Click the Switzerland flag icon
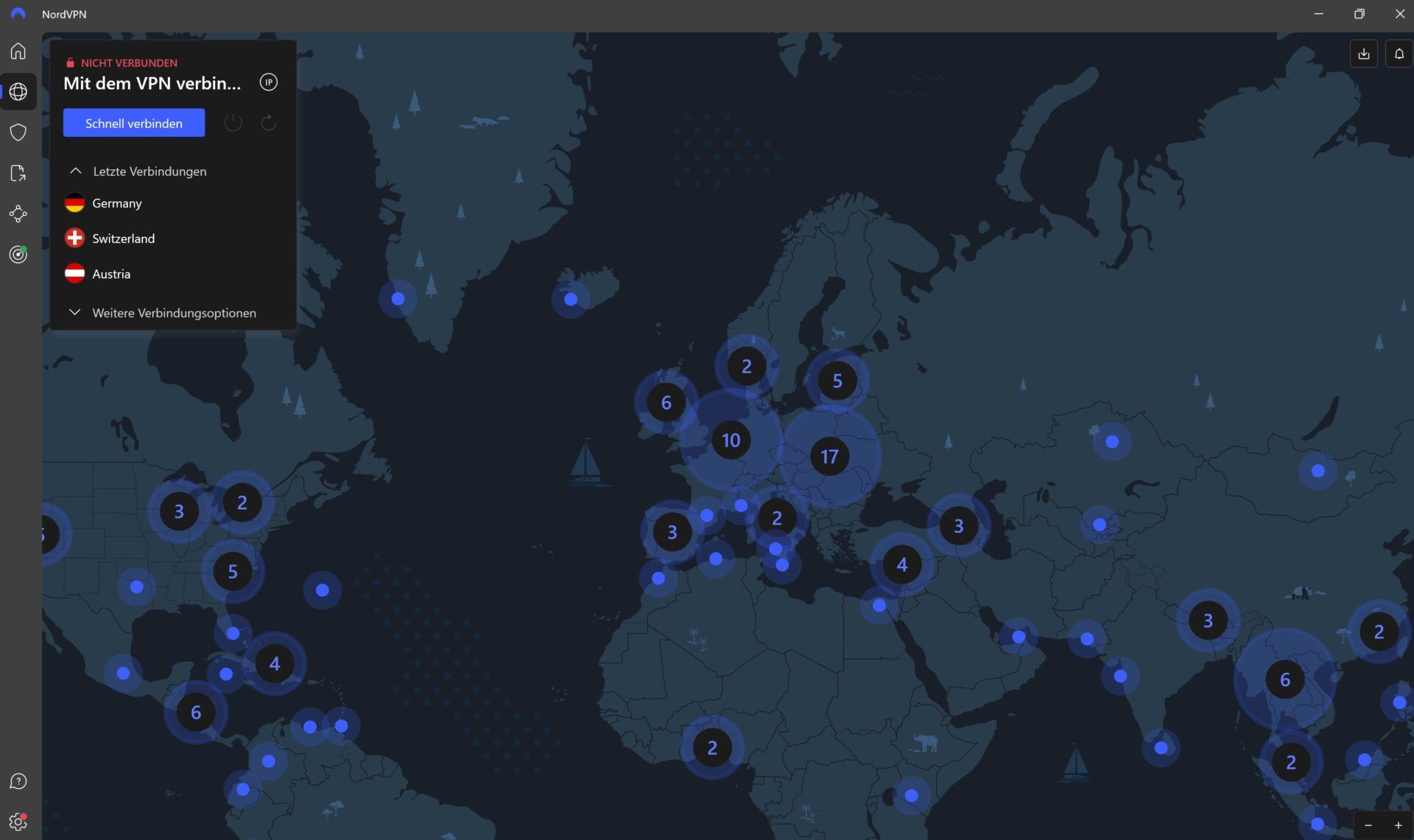 point(74,239)
